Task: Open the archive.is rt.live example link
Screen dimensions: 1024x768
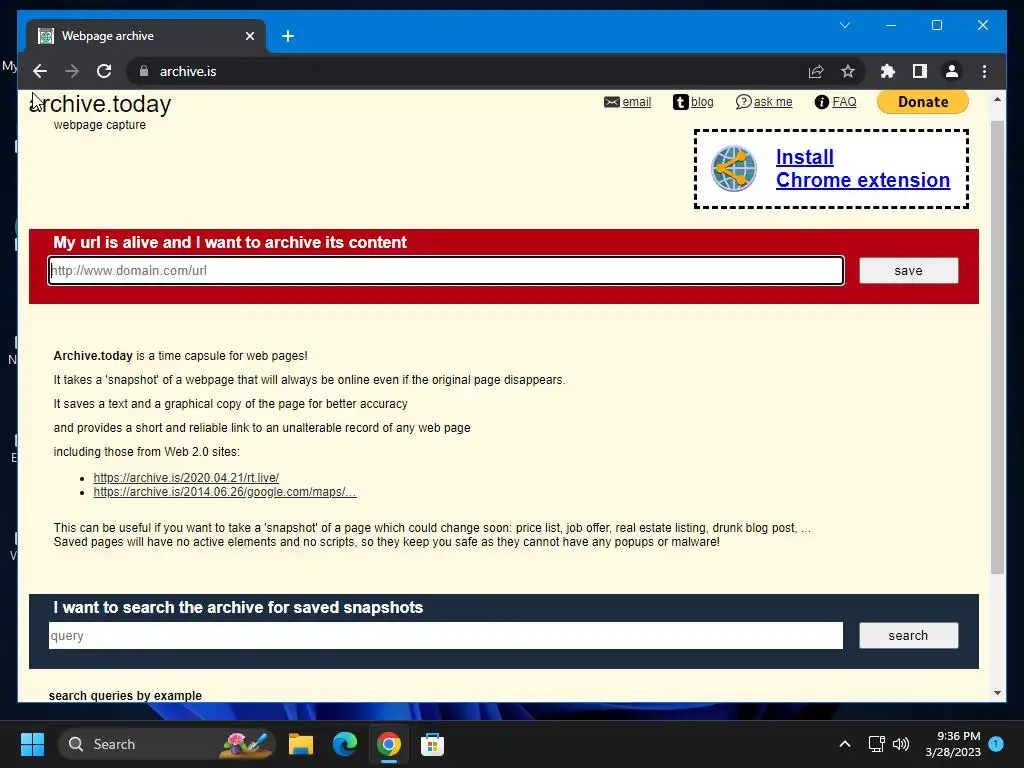Action: coord(186,477)
